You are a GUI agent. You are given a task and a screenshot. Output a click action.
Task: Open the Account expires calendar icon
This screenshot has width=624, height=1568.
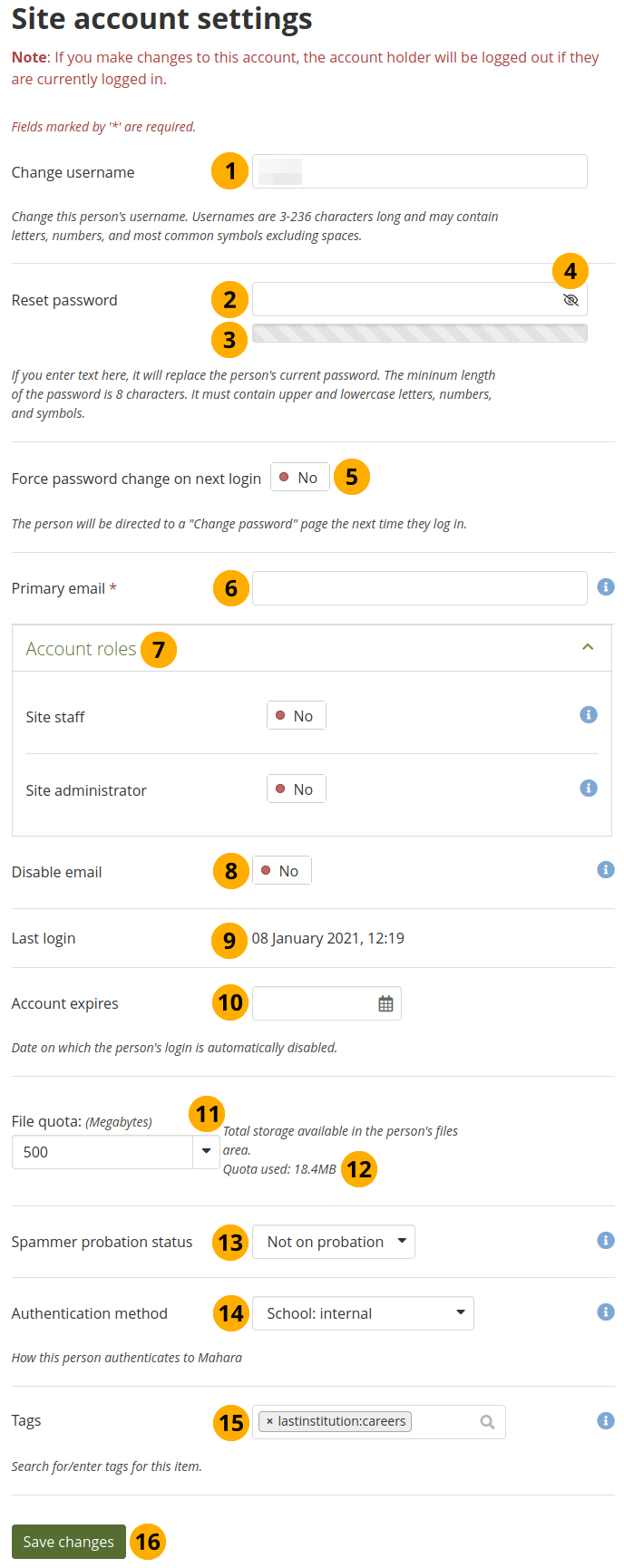[x=385, y=1004]
